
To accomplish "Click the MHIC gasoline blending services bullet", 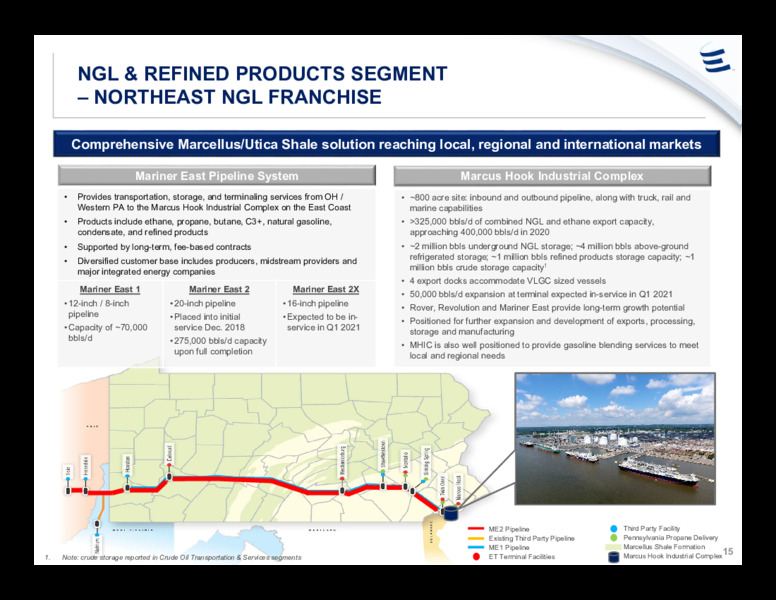I will coord(554,350).
